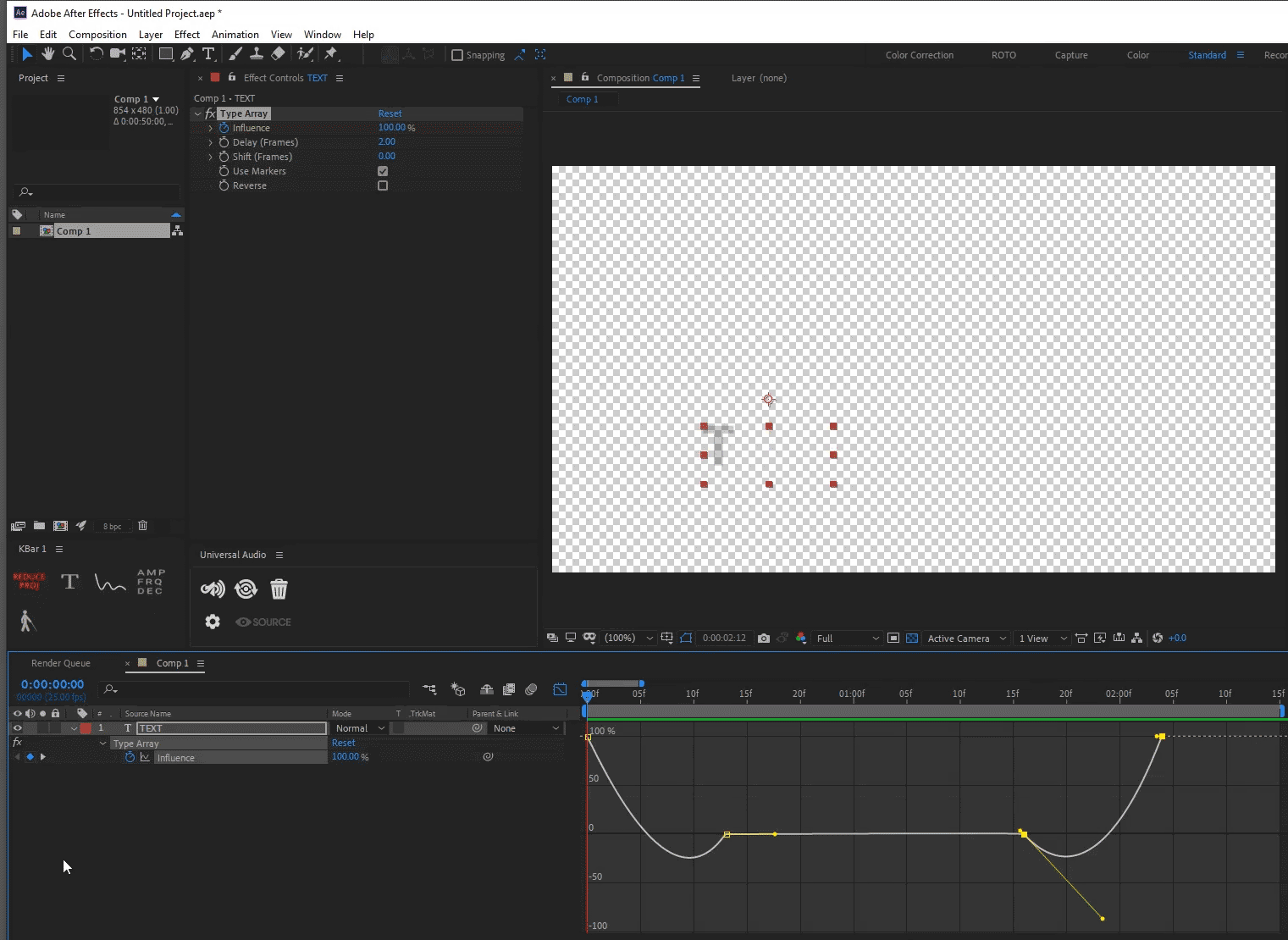Viewport: 1288px width, 940px height.
Task: Click the timeline current timecode 0:00:00:00
Action: [x=53, y=684]
